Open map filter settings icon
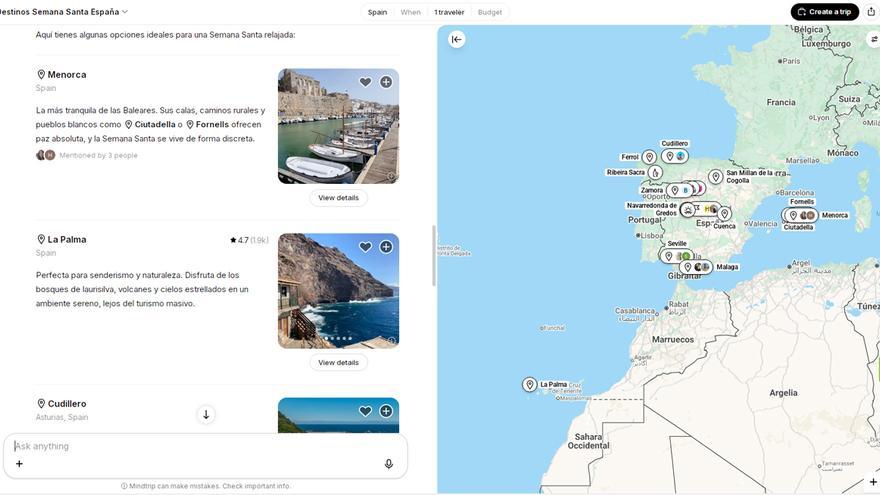This screenshot has width=880, height=495. pos(873,40)
